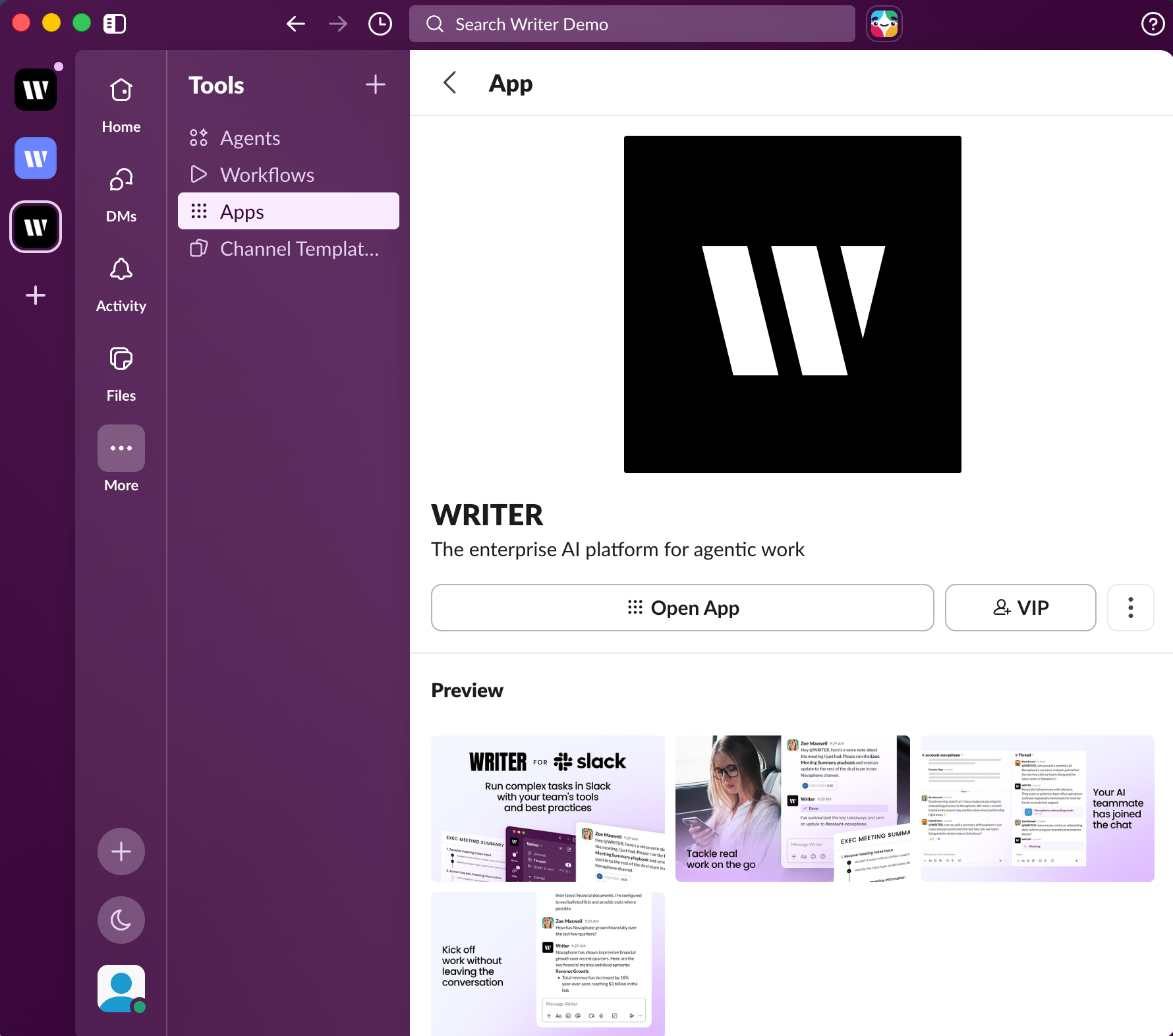Click the Preview section heading
Viewport: 1173px width, 1036px height.
[x=467, y=690]
